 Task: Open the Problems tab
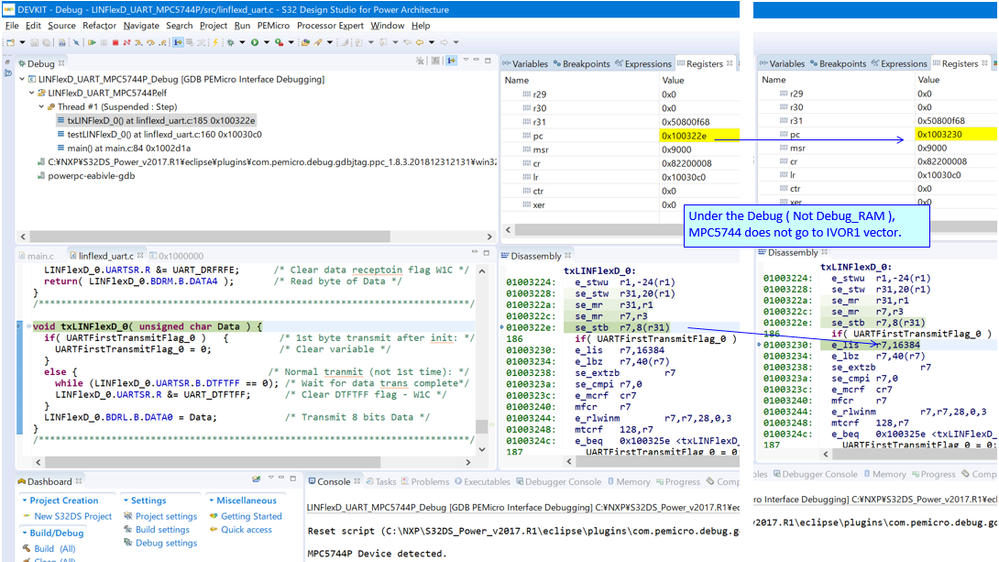tap(425, 482)
